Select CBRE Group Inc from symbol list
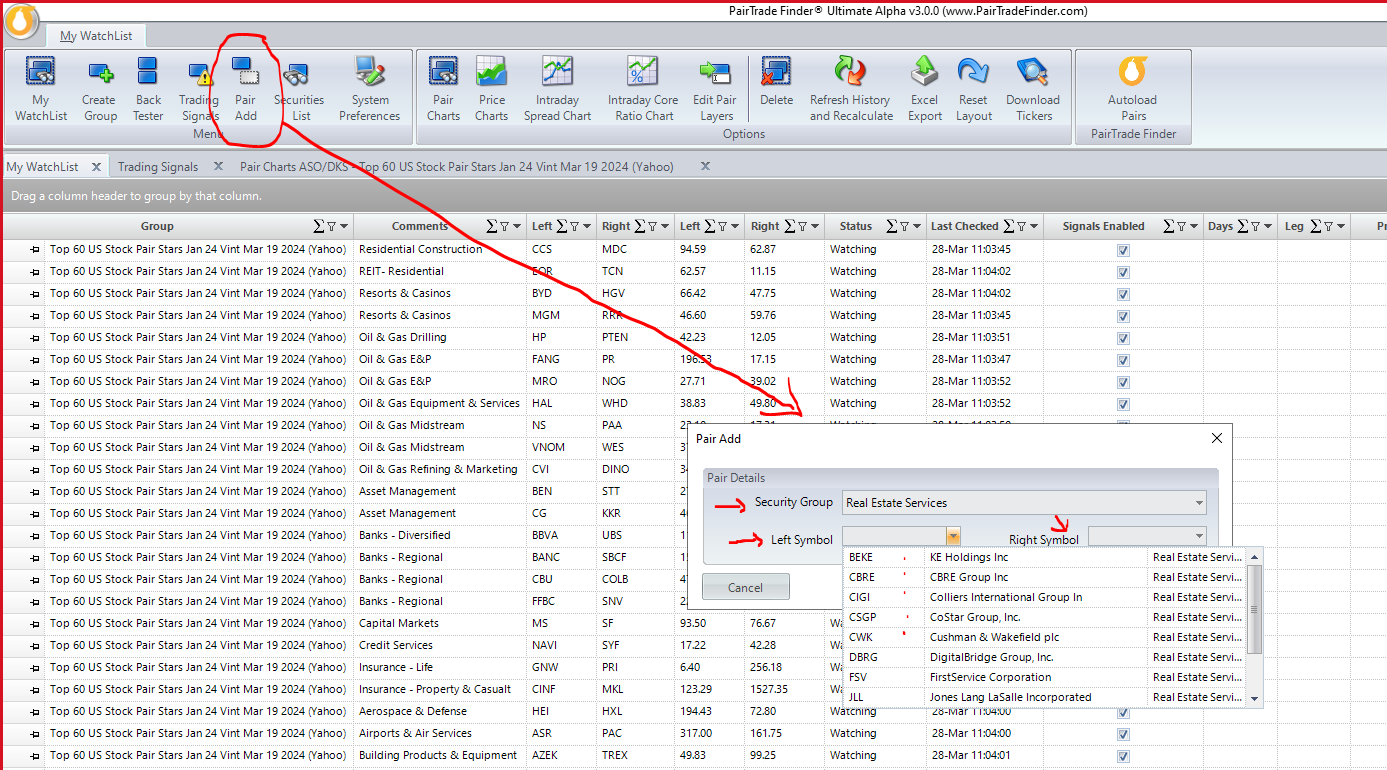1387x770 pixels. [x=969, y=577]
